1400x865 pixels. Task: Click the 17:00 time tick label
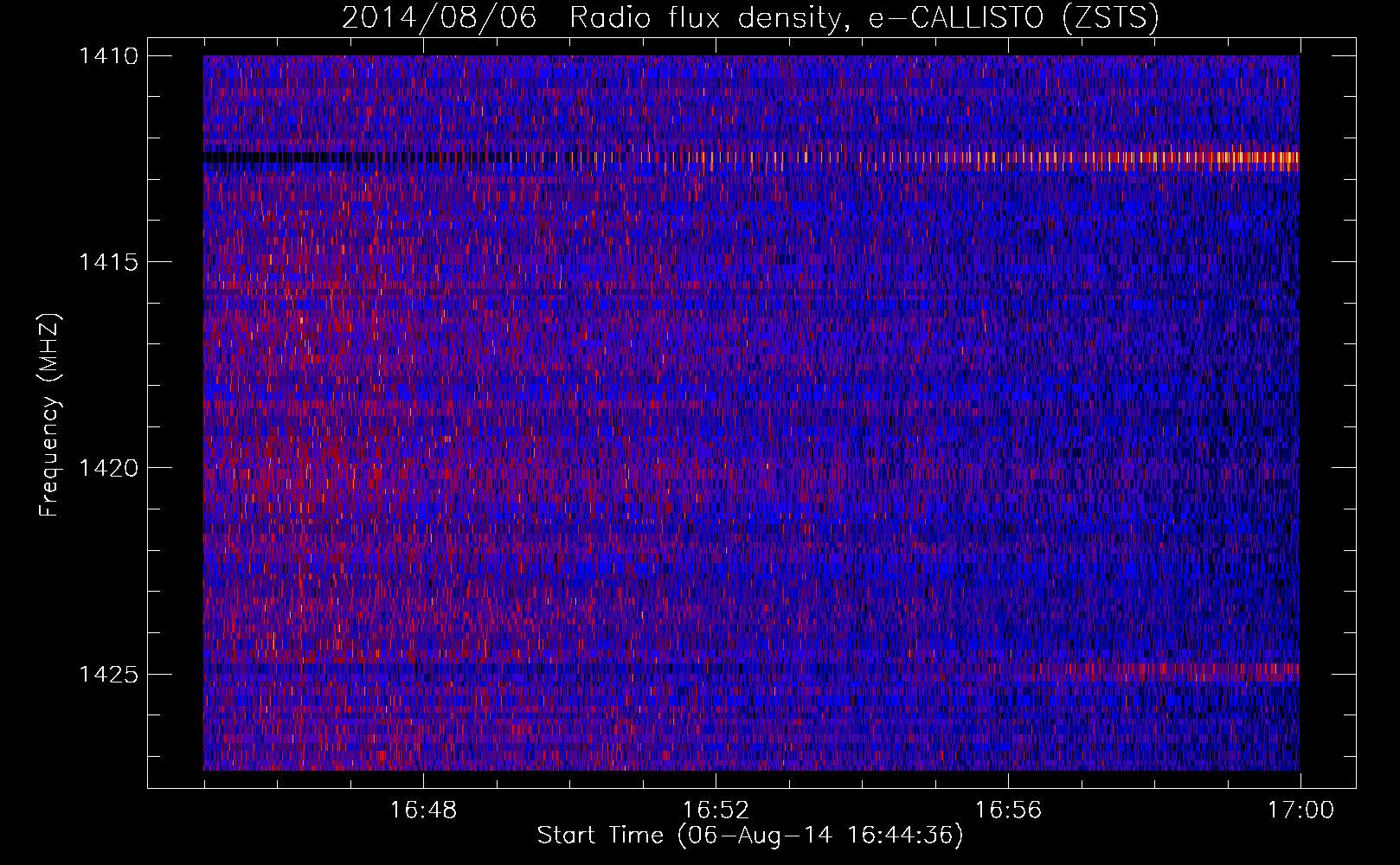tap(1300, 811)
